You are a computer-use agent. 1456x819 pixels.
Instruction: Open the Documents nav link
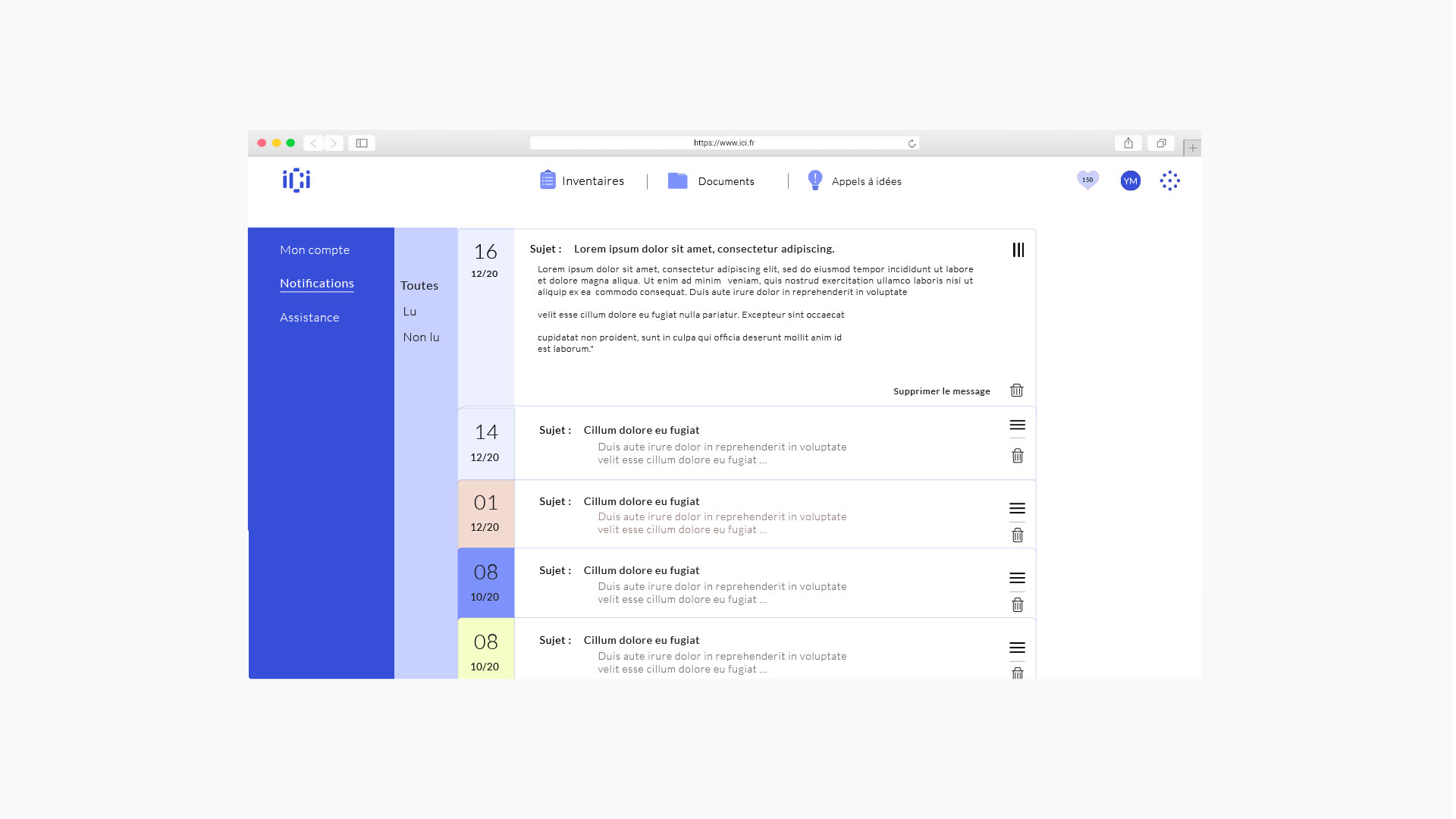(726, 181)
